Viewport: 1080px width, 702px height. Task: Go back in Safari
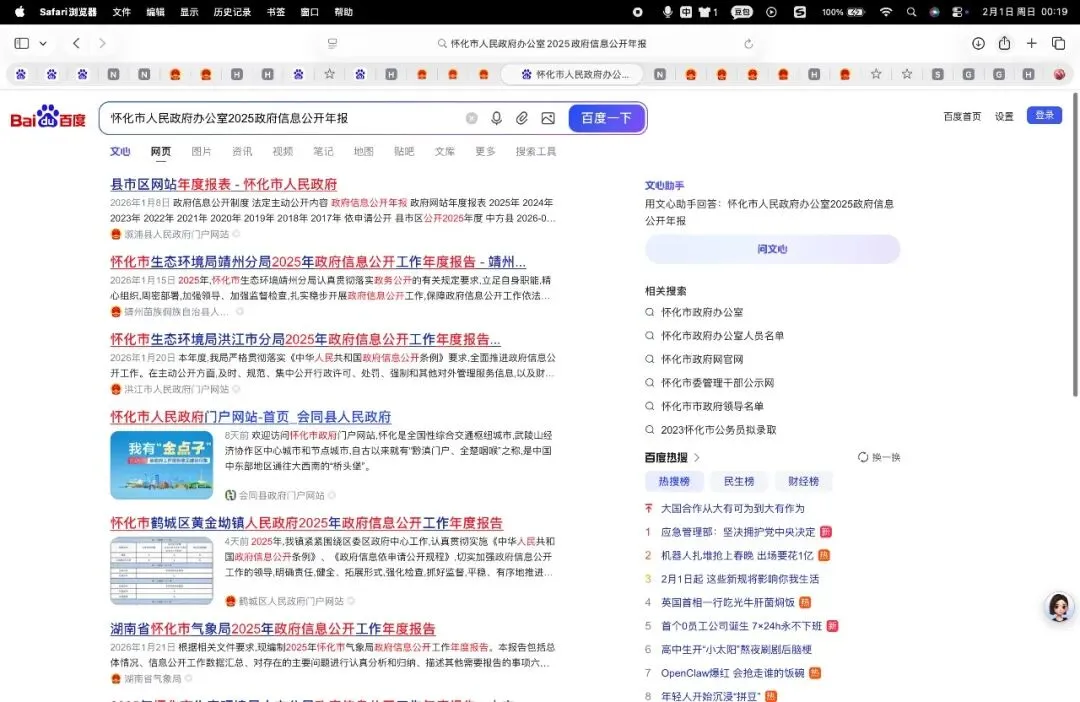pos(76,43)
